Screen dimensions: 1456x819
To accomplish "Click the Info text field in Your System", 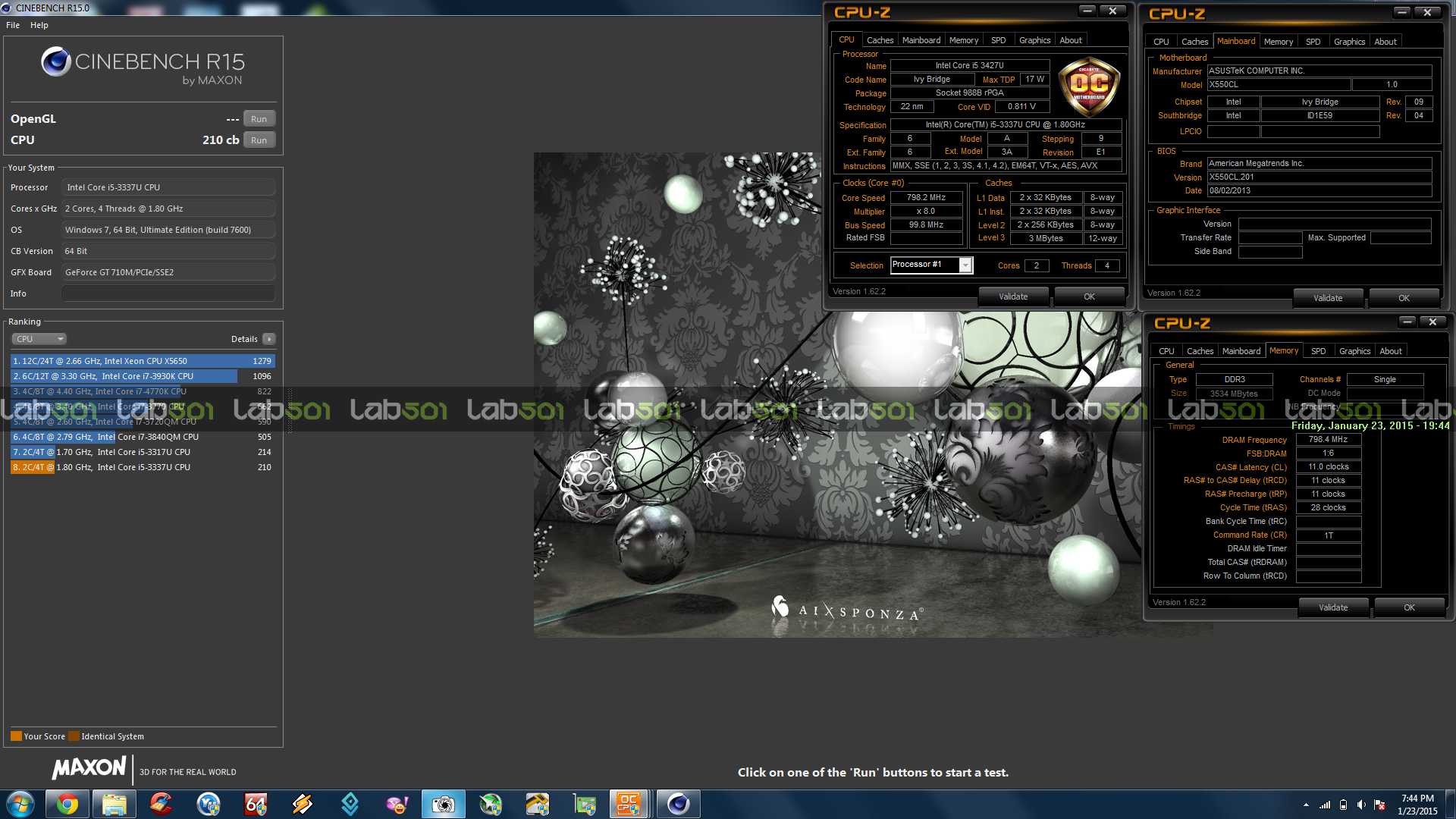I will click(x=168, y=293).
